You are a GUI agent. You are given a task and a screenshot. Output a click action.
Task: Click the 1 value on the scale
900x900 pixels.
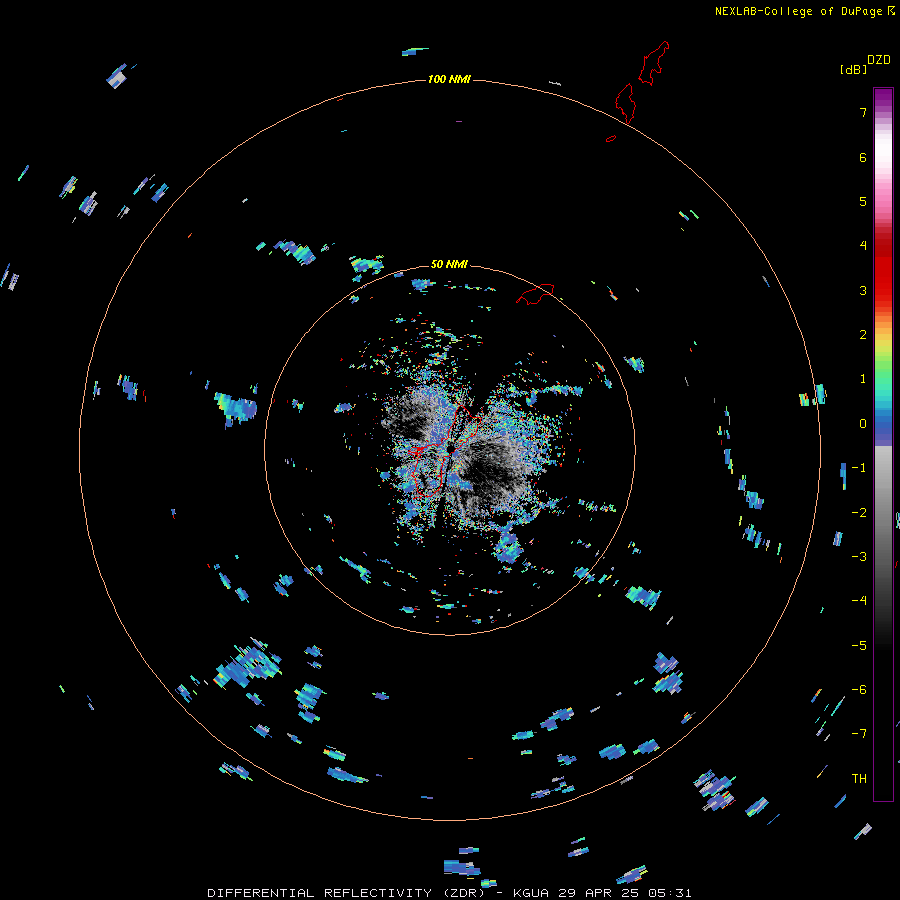[863, 379]
